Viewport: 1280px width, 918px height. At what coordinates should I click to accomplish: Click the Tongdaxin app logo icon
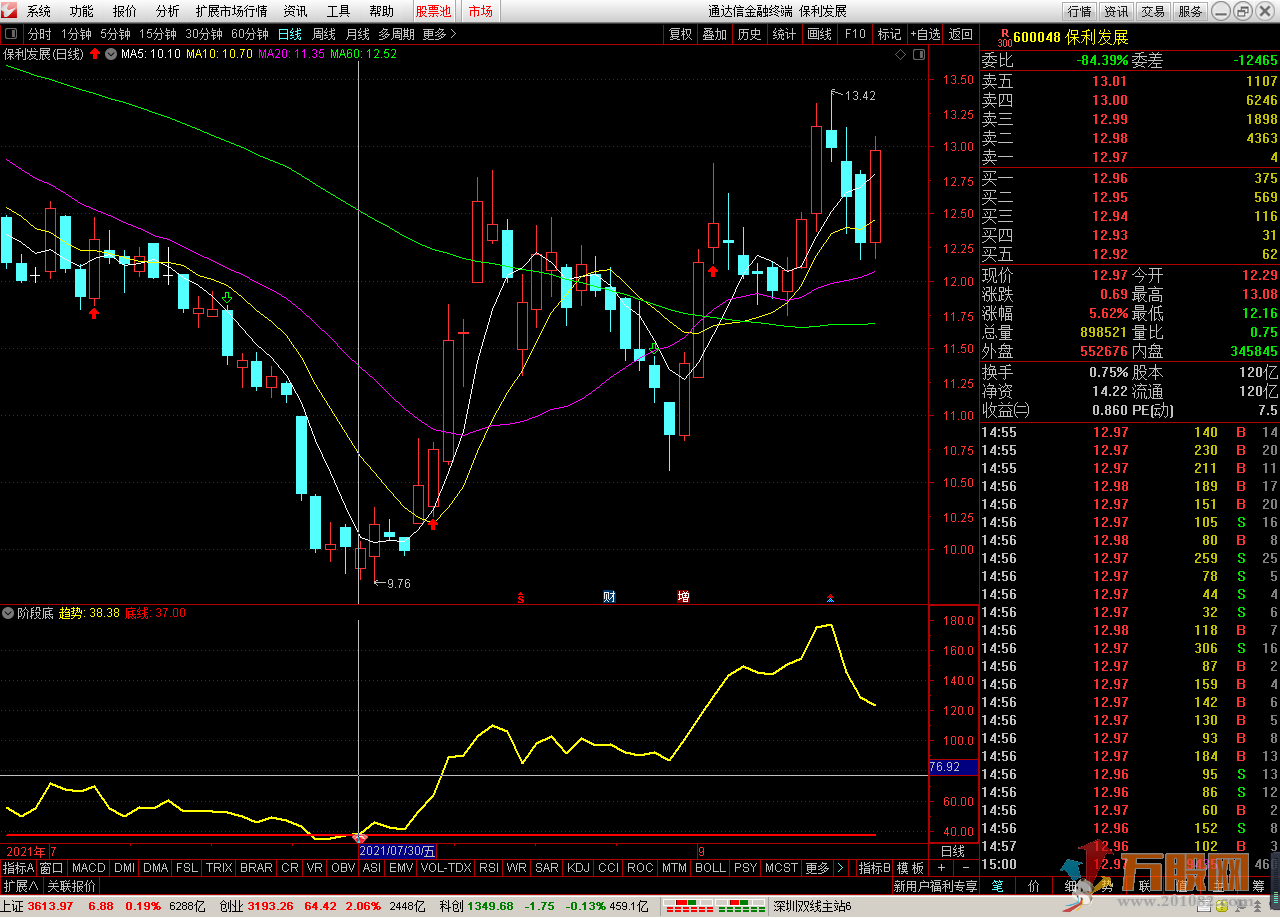9,11
